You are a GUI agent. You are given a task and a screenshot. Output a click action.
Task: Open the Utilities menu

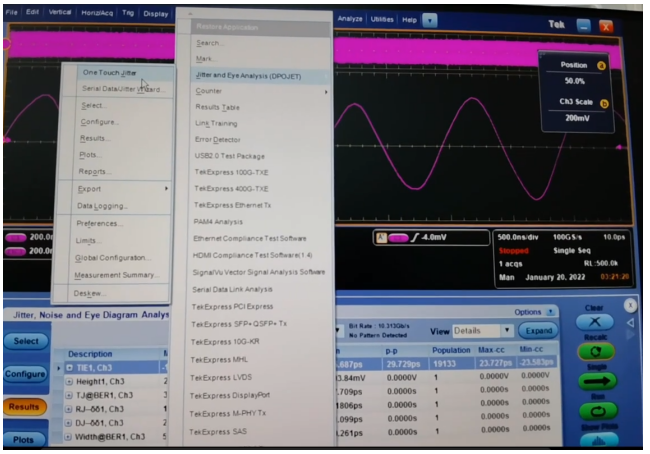coord(382,19)
